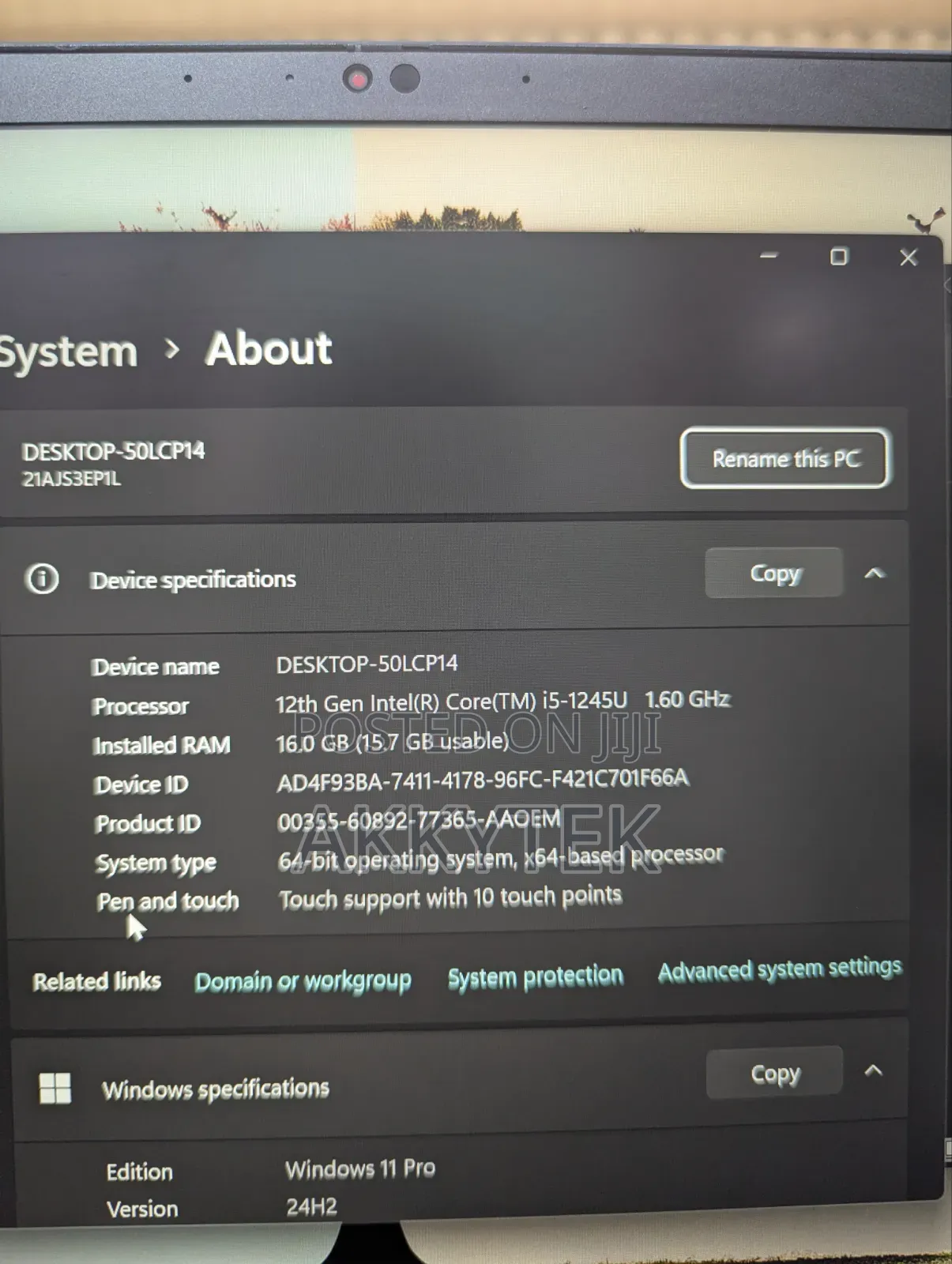This screenshot has height=1264, width=952.
Task: Go back to System breadcrumb
Action: [x=68, y=352]
